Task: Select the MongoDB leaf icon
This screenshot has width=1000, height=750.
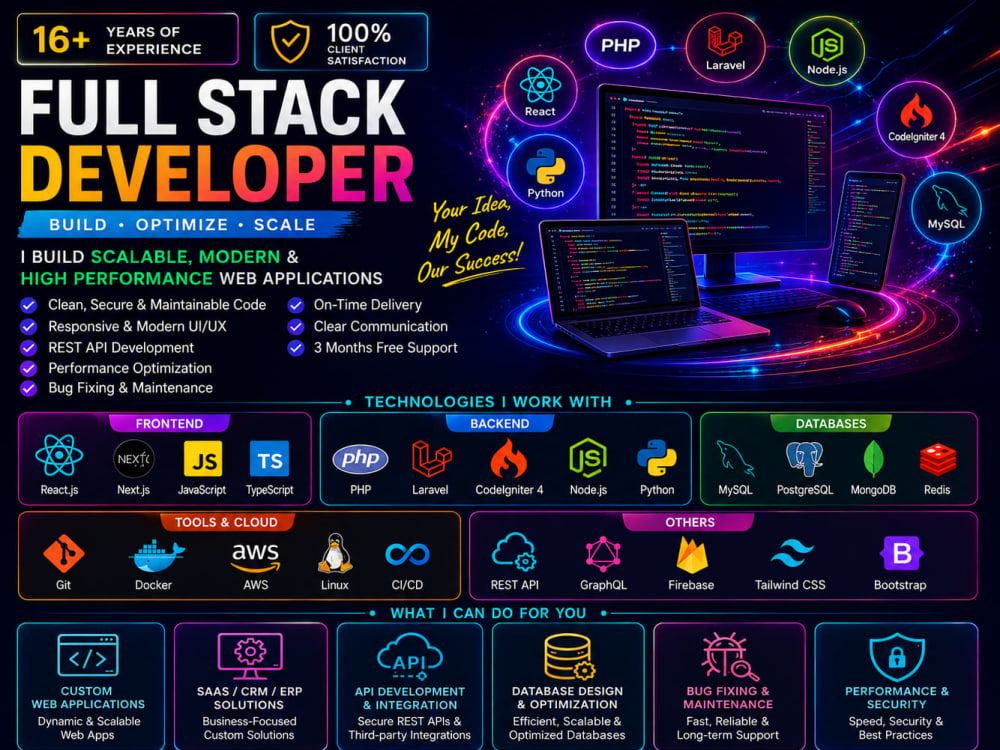Action: click(x=873, y=459)
